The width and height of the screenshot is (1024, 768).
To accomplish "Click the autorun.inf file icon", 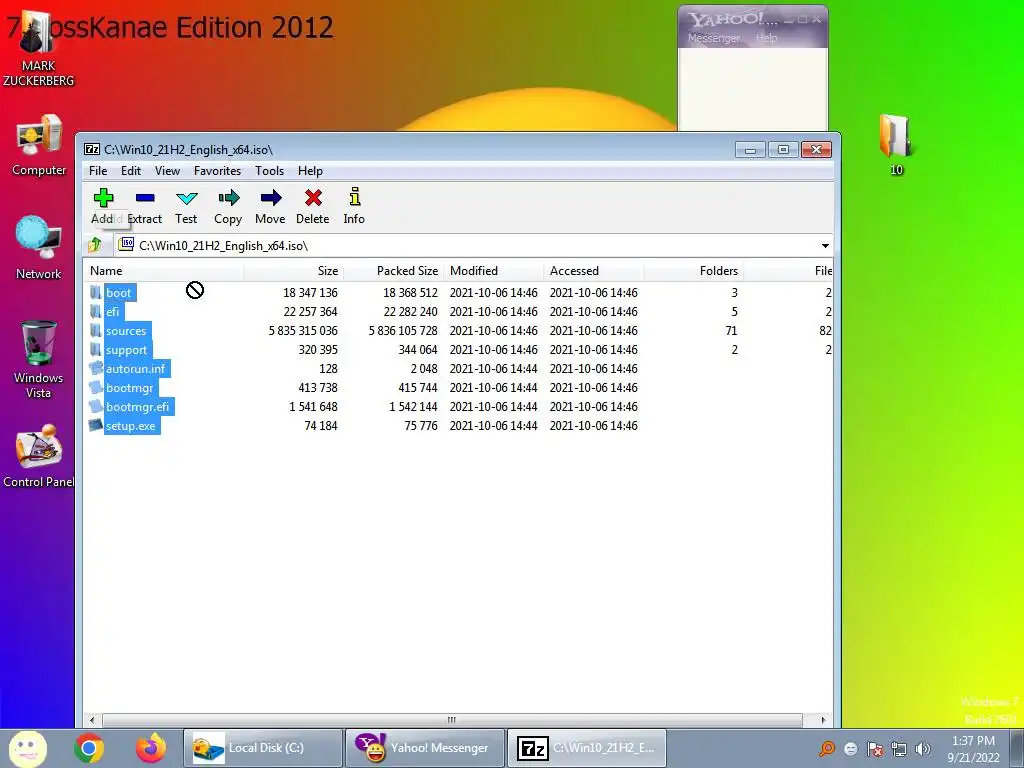I will tap(96, 368).
